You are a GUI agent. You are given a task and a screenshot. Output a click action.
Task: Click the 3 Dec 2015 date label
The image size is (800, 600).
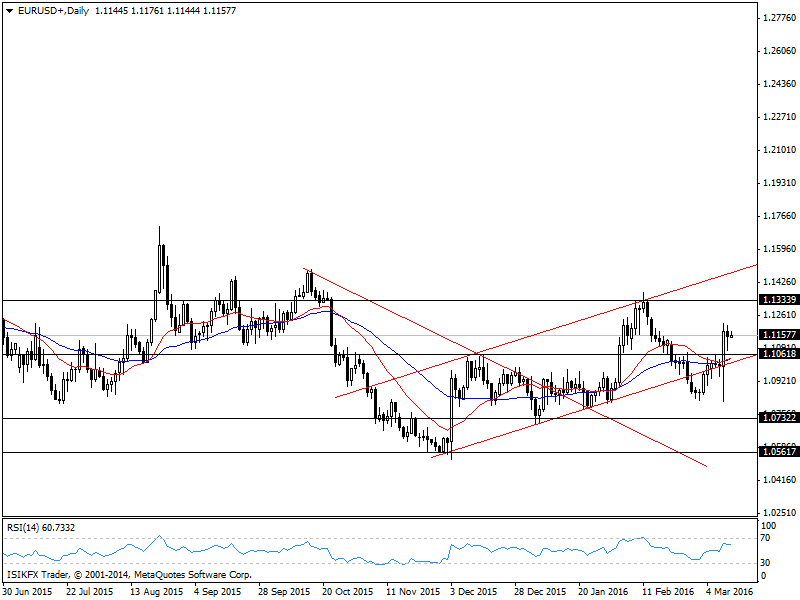pyautogui.click(x=473, y=591)
